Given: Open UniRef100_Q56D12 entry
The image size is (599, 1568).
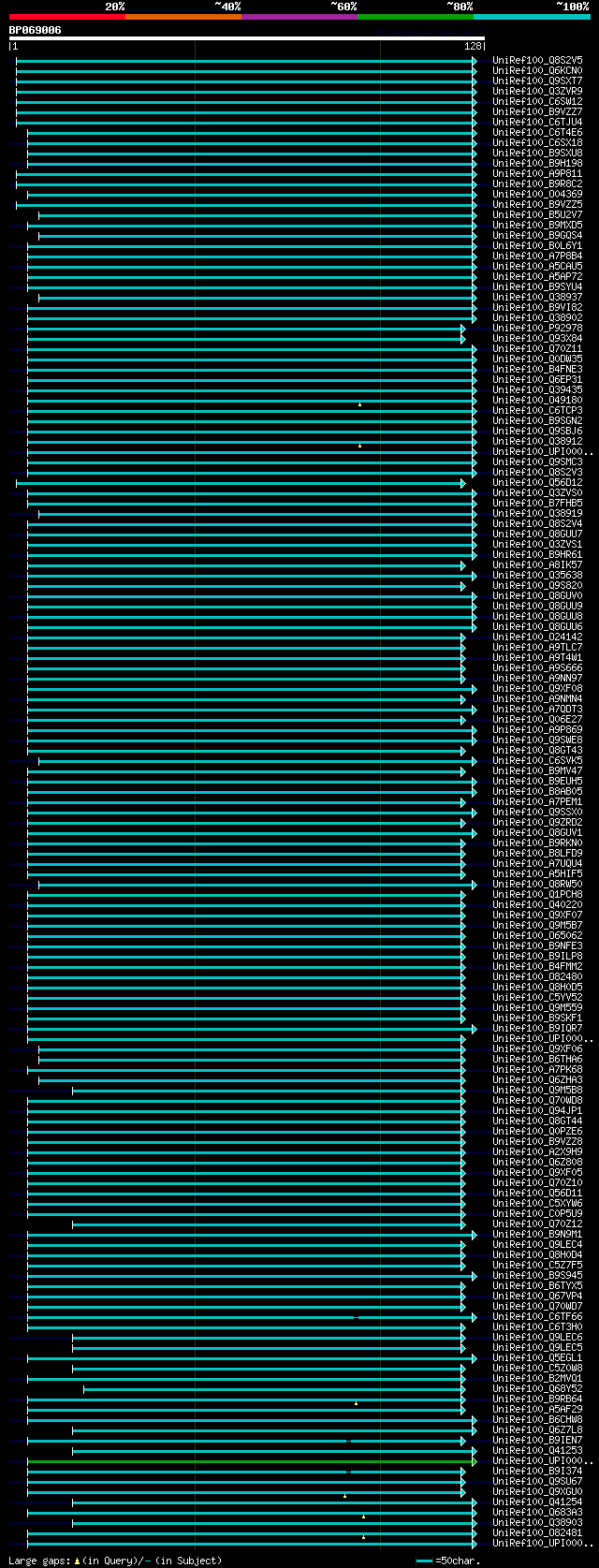Looking at the screenshot, I should click(537, 482).
